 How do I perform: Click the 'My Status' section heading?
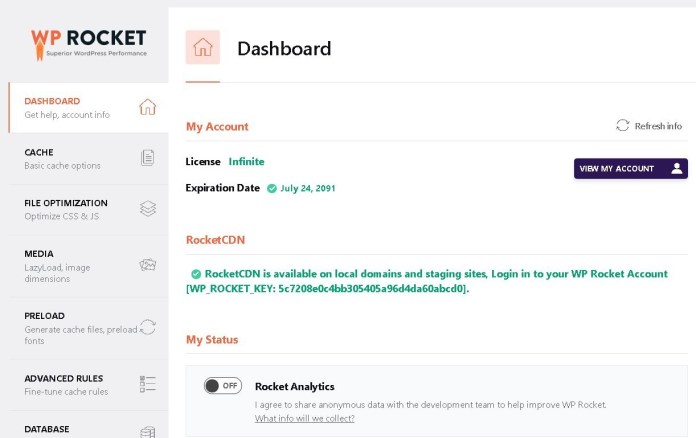click(x=212, y=339)
